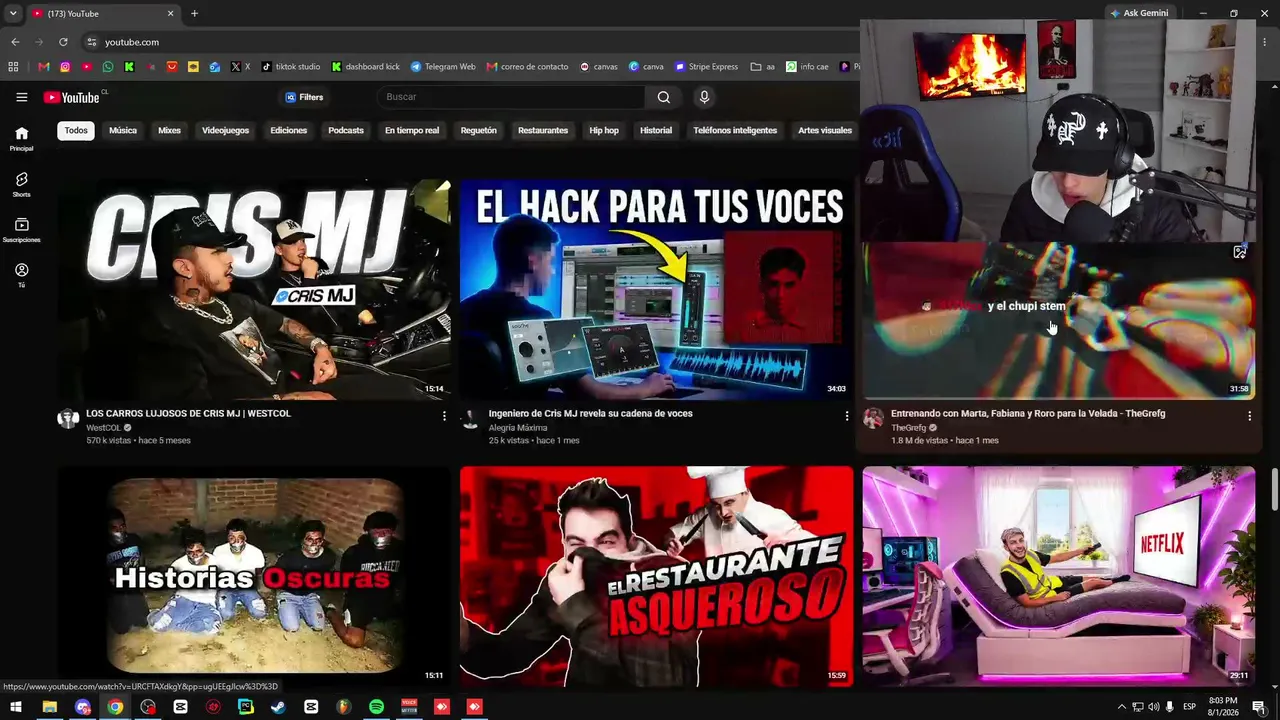Open the dashboard kick bookmark
Image resolution: width=1280 pixels, height=720 pixels.
(366, 67)
